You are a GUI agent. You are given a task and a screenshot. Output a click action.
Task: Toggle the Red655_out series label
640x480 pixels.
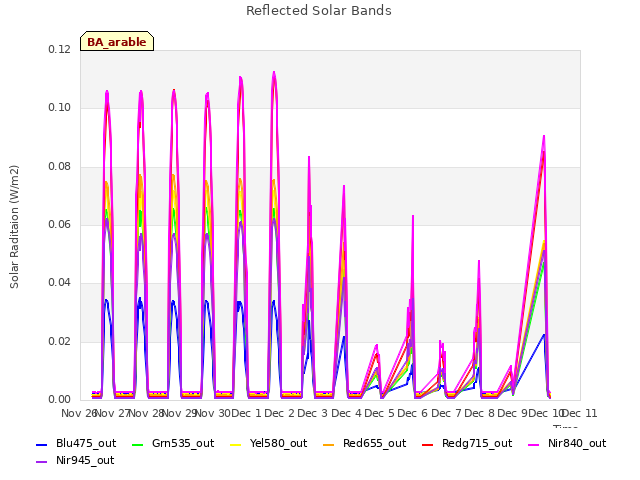pyautogui.click(x=374, y=443)
